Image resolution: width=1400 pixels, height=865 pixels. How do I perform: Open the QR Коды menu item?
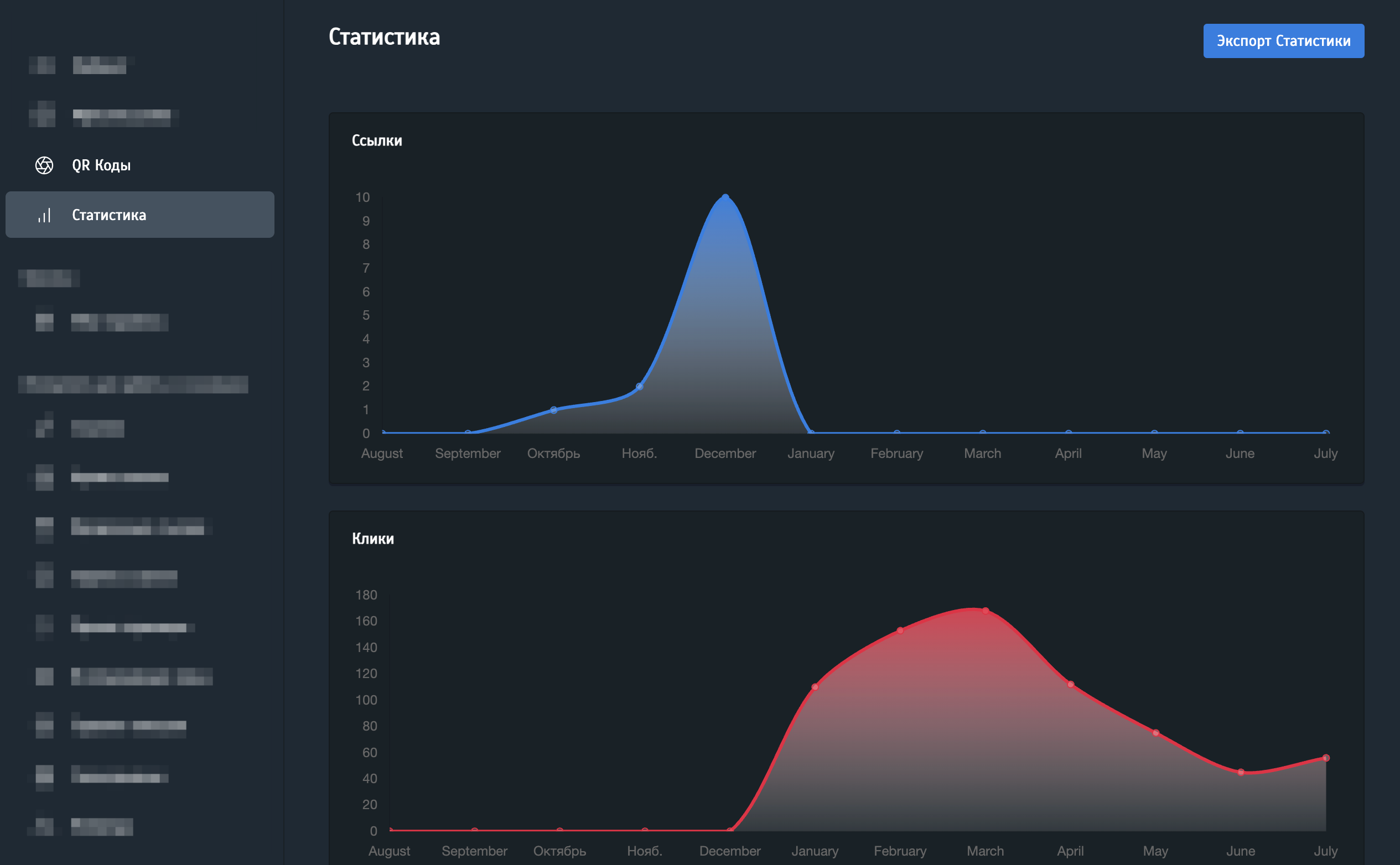coord(101,165)
